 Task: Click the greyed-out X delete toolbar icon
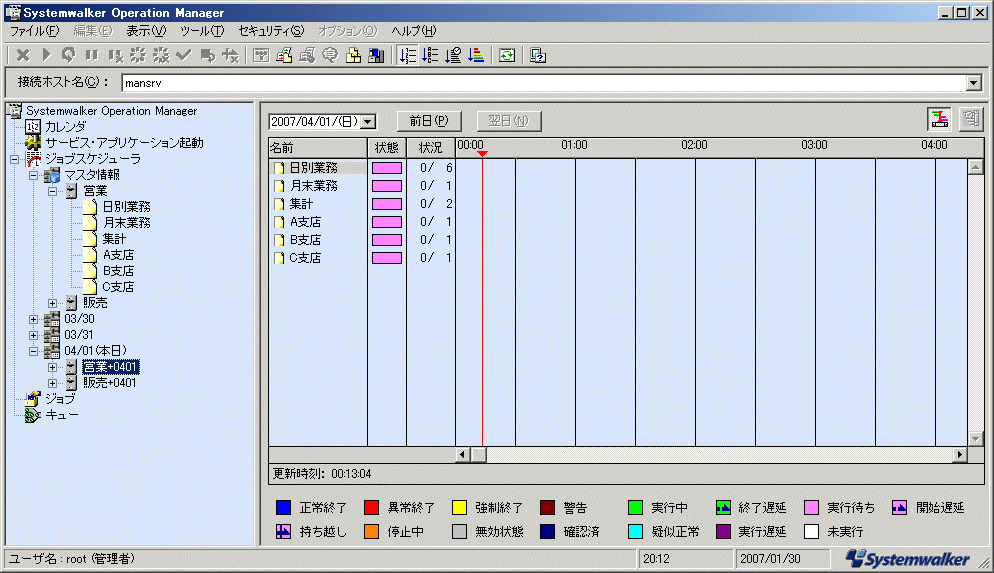[x=23, y=56]
